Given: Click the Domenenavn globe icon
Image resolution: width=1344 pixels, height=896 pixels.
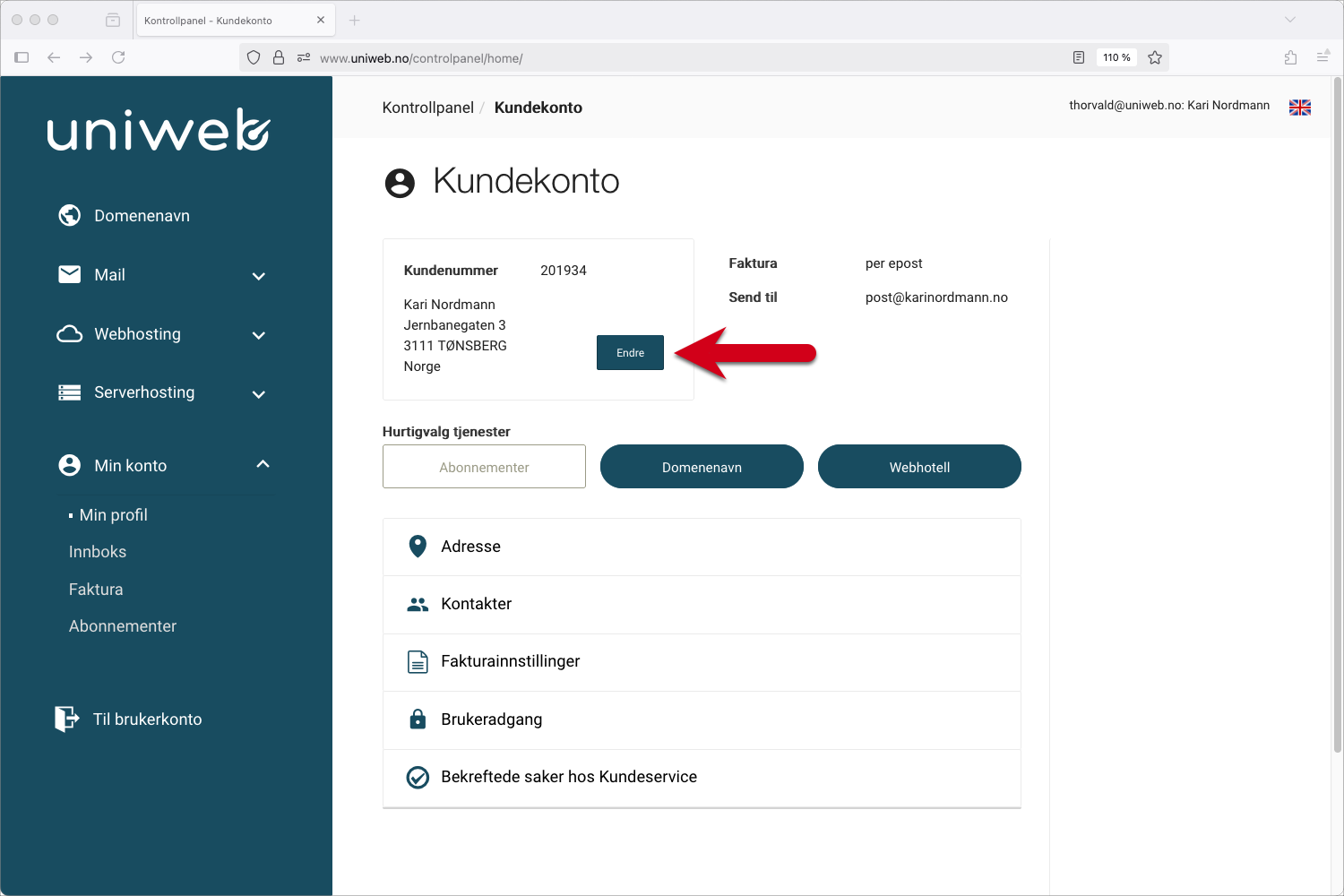Looking at the screenshot, I should [x=70, y=215].
